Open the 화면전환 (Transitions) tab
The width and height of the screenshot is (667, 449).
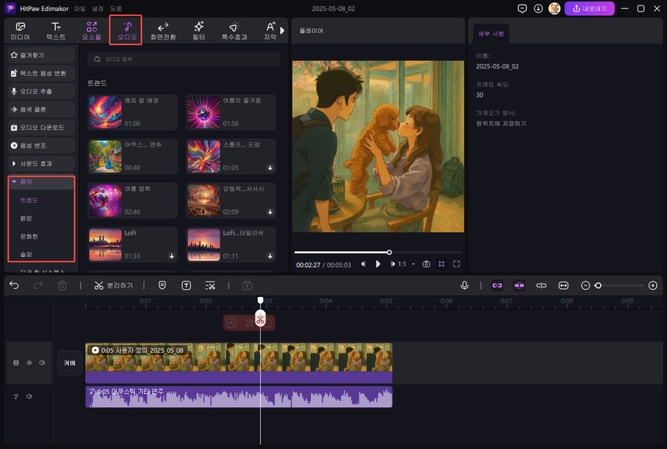coord(163,31)
